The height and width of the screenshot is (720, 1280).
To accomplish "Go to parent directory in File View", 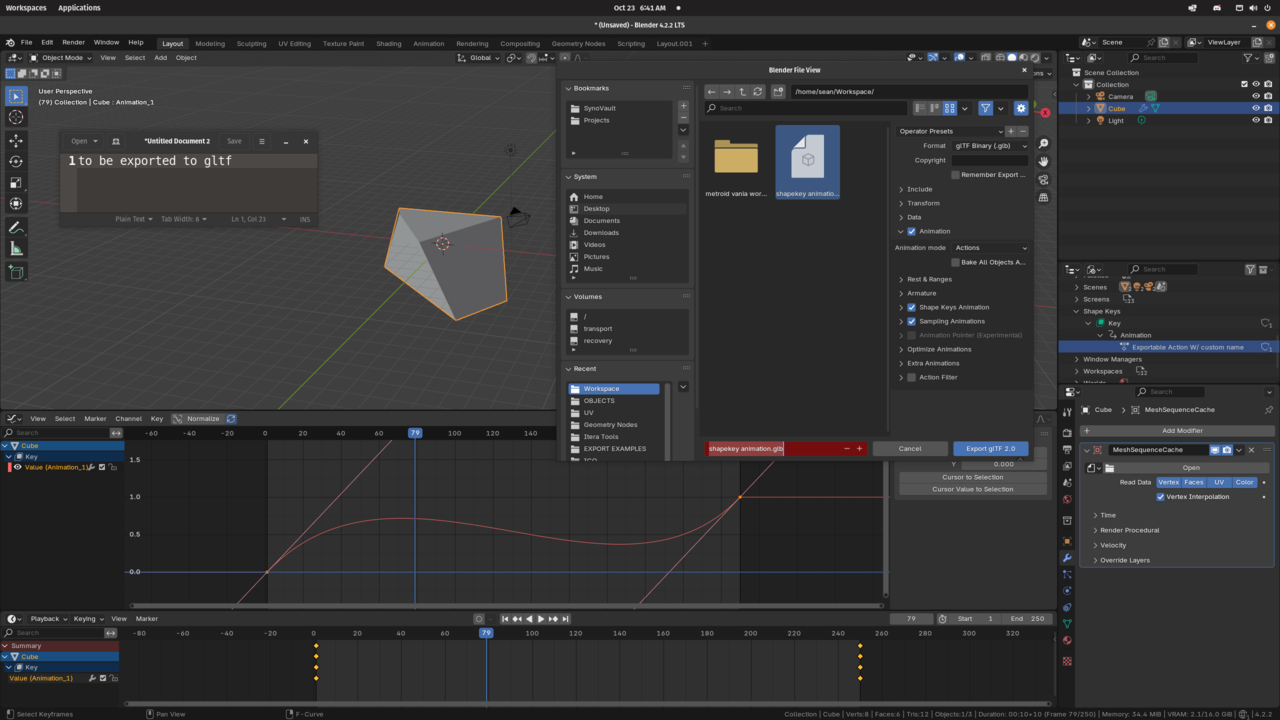I will [x=742, y=91].
